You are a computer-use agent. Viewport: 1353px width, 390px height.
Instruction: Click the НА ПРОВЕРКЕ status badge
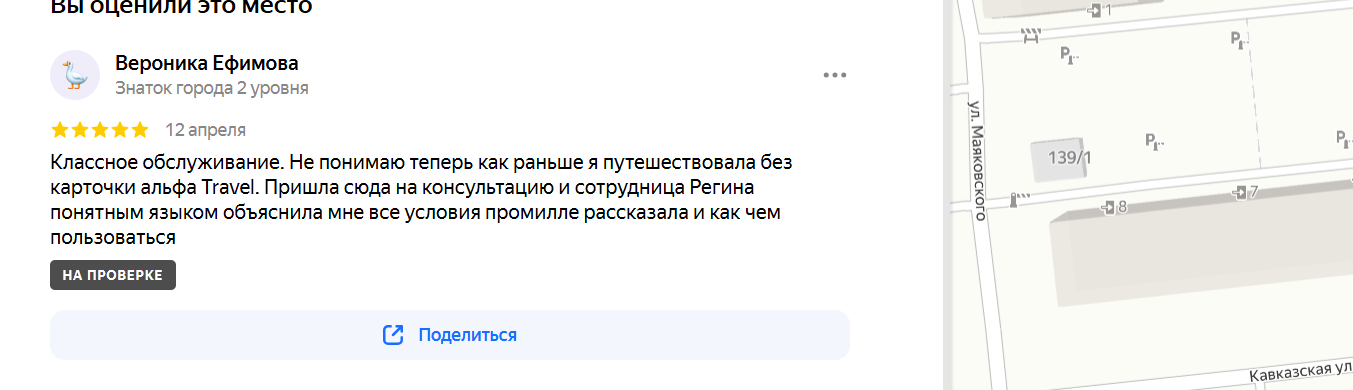pyautogui.click(x=113, y=276)
